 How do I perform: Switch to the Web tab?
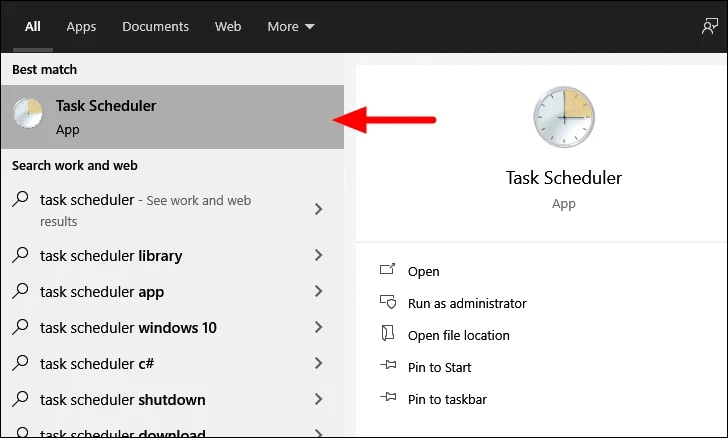coord(228,26)
